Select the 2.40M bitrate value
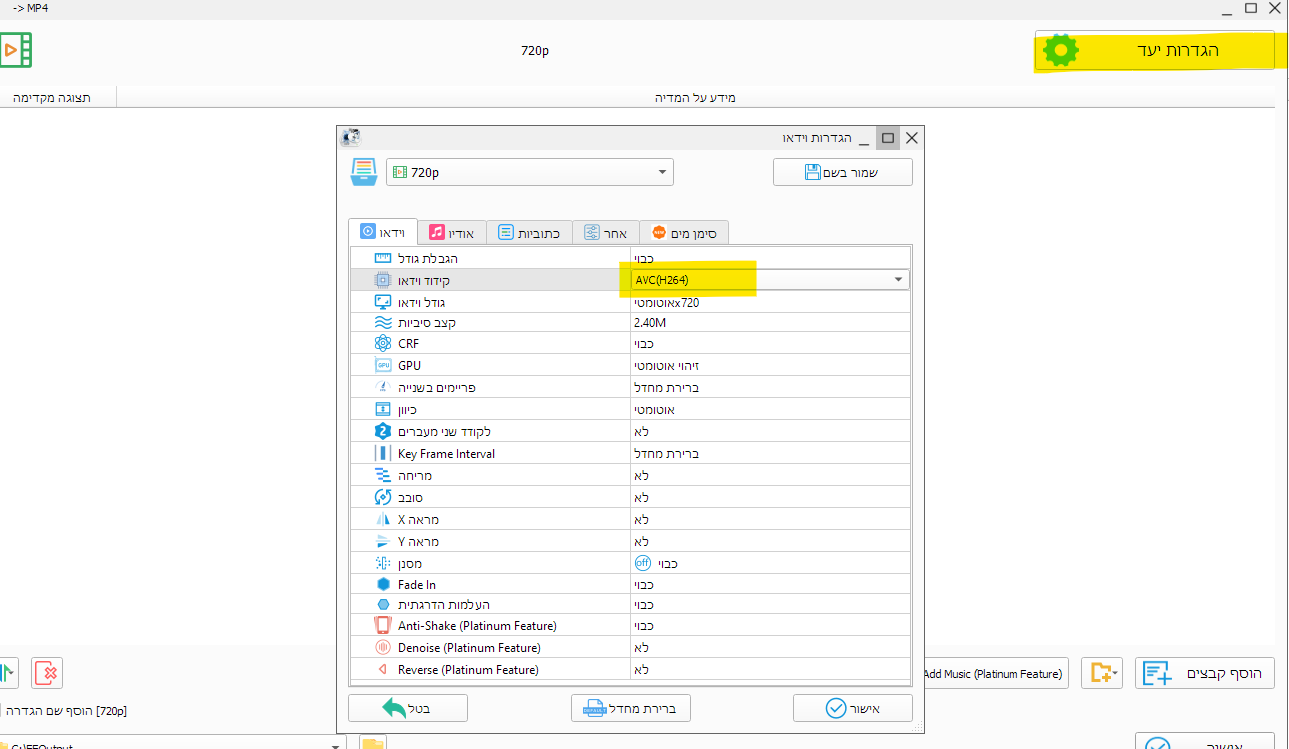Screen dimensions: 1289x749 (x=770, y=323)
